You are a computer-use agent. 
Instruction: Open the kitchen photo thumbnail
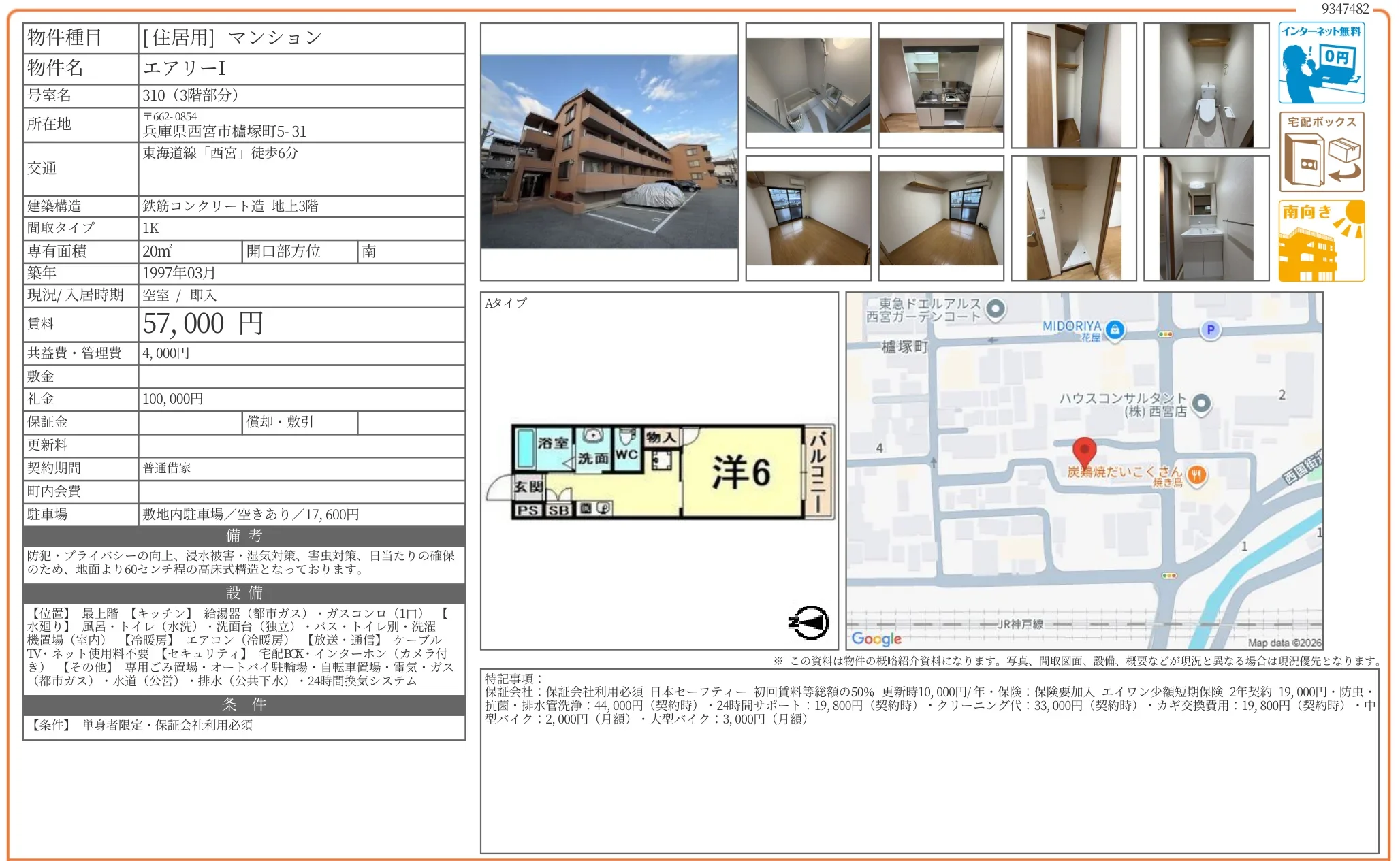coord(940,85)
